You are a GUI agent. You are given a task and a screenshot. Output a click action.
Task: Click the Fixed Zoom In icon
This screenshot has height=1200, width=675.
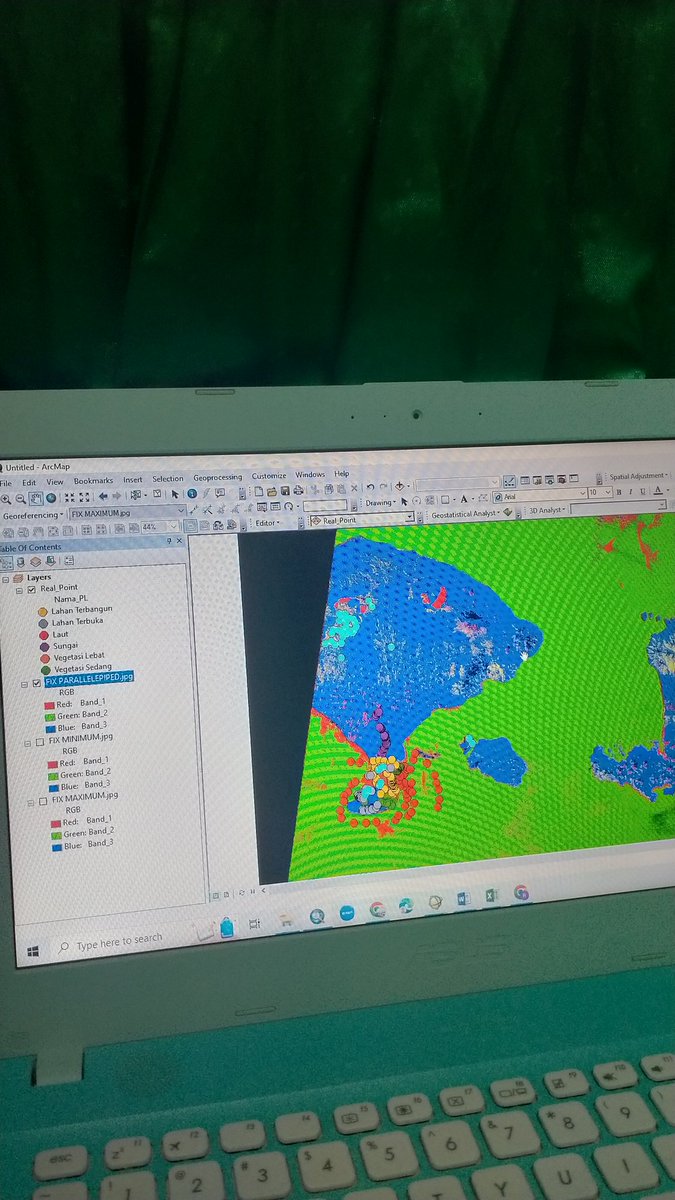[70, 497]
